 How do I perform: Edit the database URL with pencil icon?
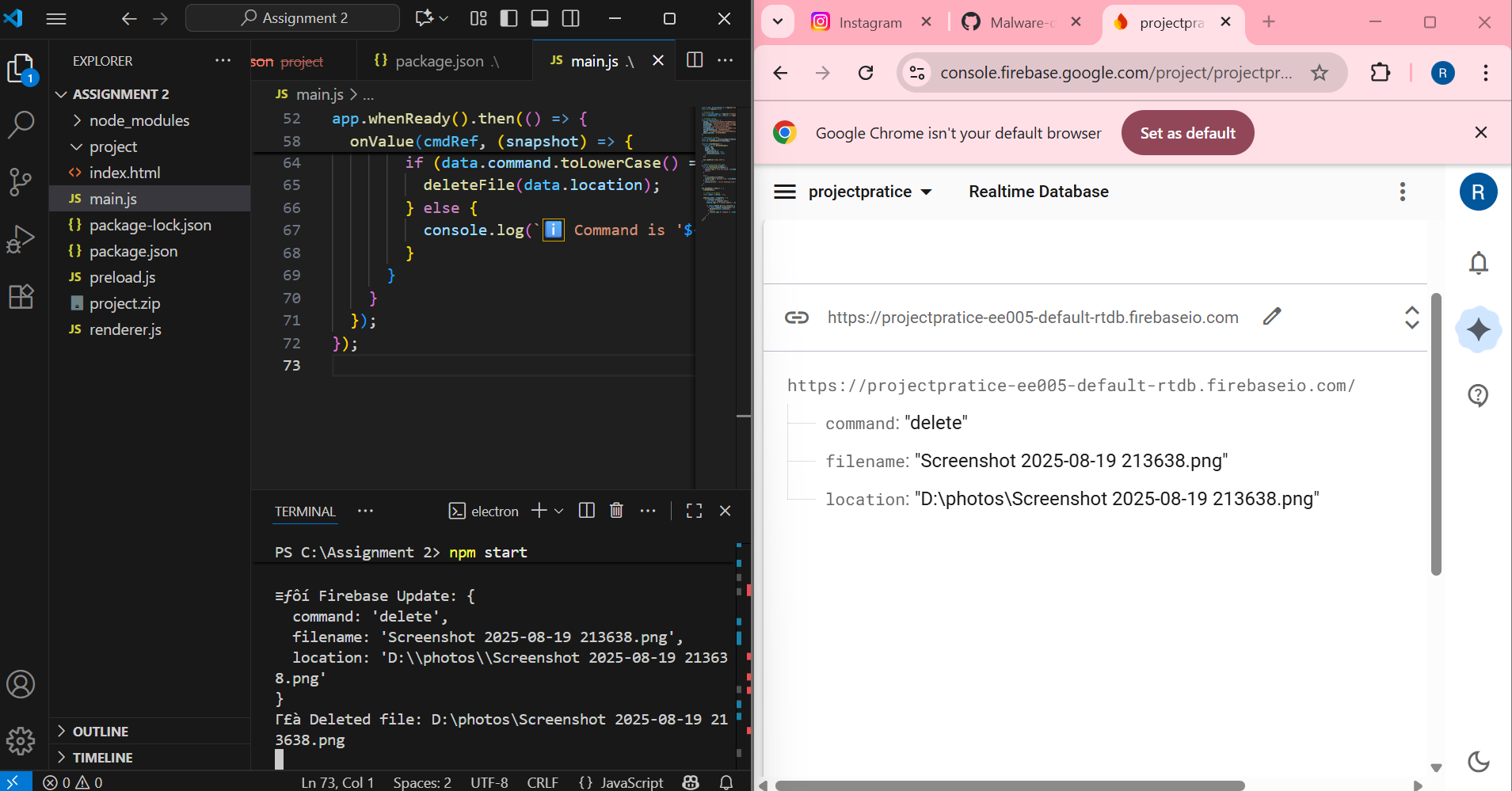coord(1272,317)
